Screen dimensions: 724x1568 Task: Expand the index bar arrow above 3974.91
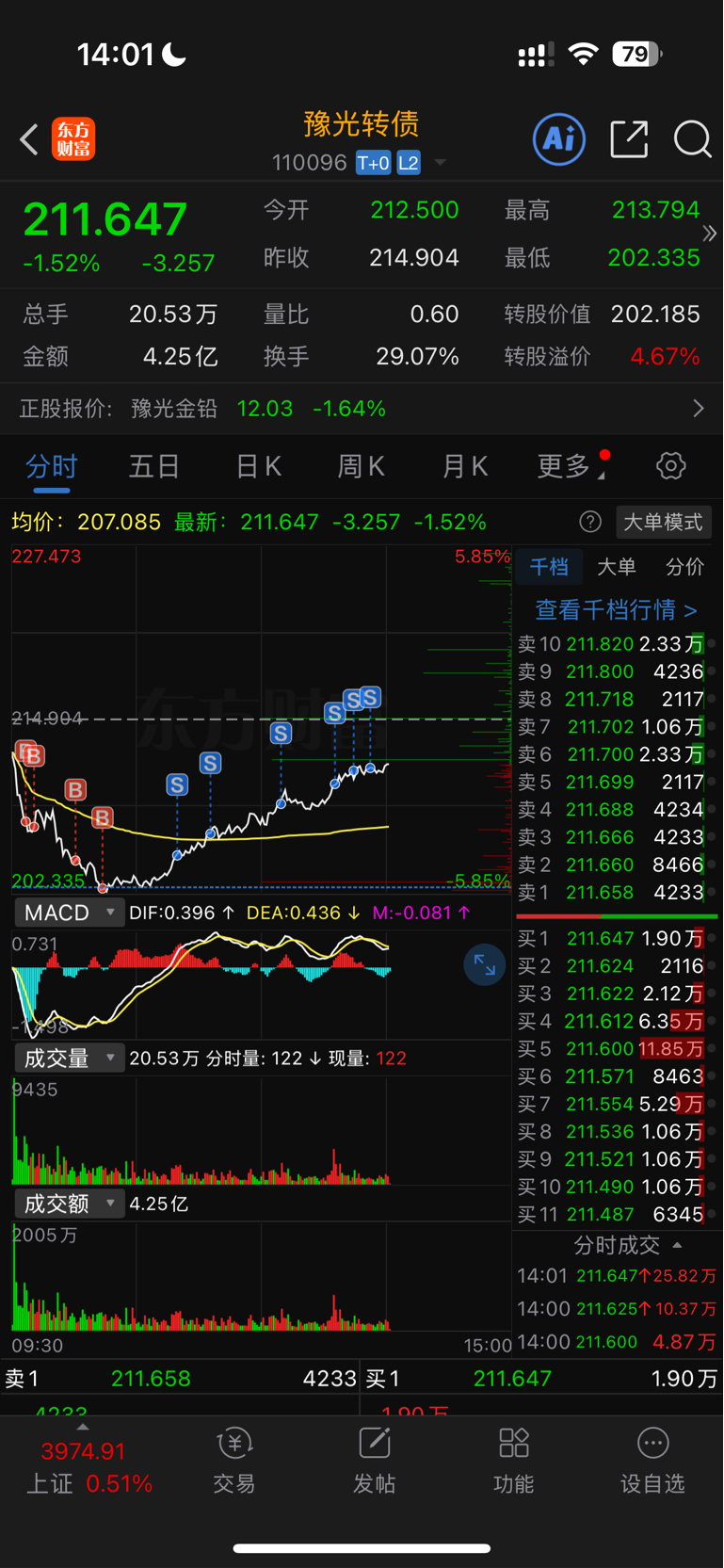pos(83,1427)
